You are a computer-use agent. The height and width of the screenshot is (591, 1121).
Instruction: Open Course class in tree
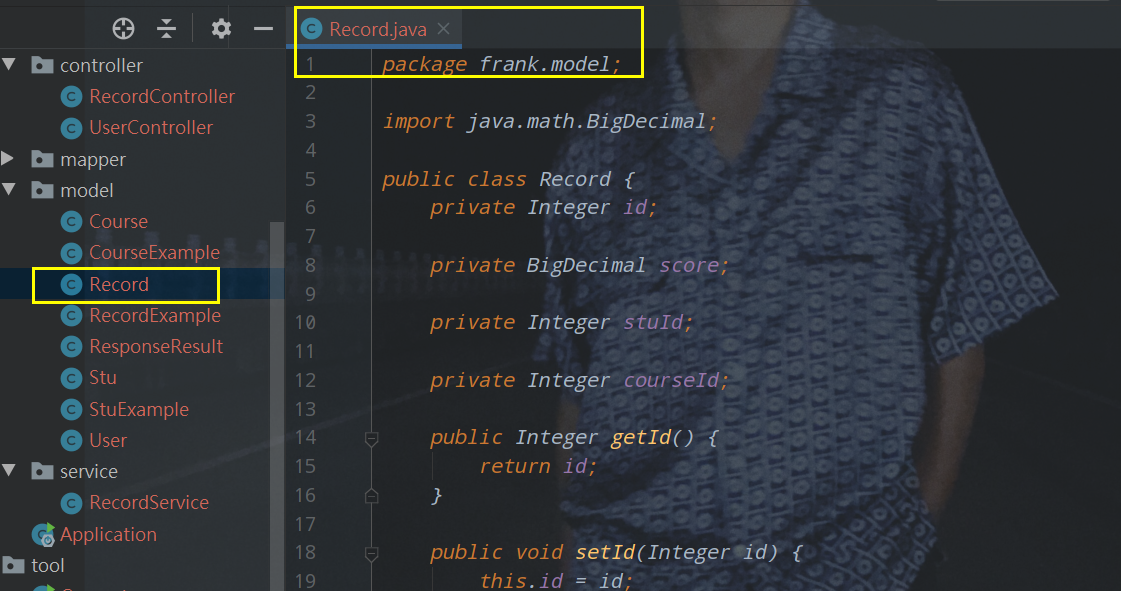119,222
